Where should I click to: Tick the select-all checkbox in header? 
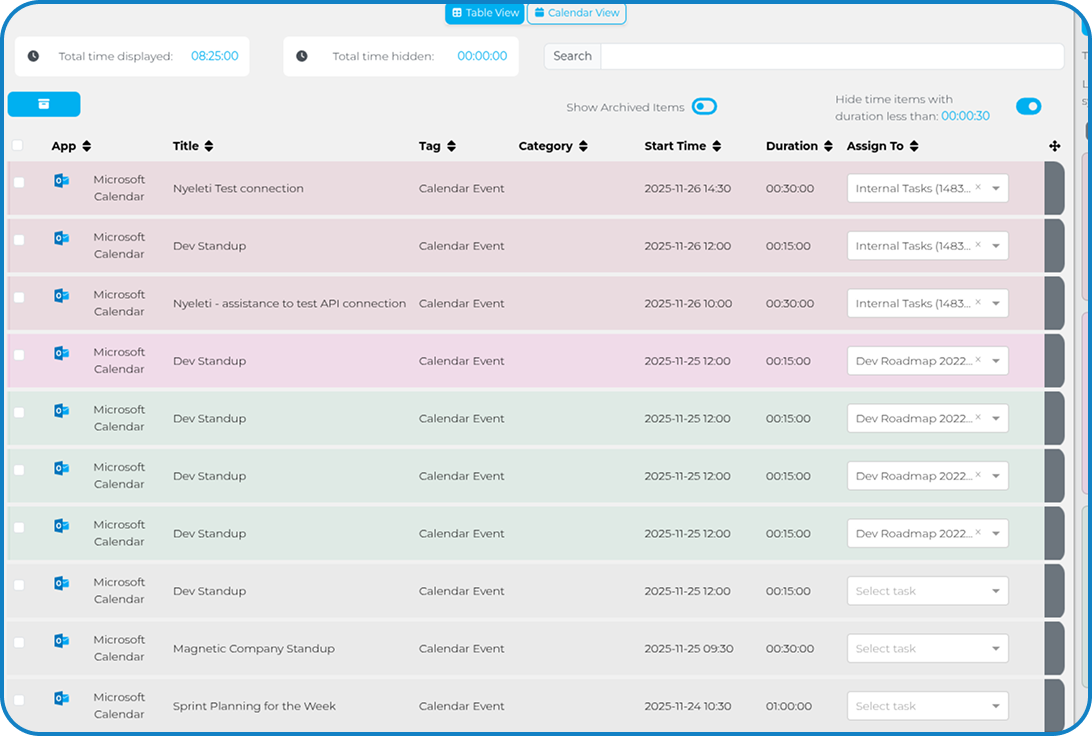pos(17,145)
